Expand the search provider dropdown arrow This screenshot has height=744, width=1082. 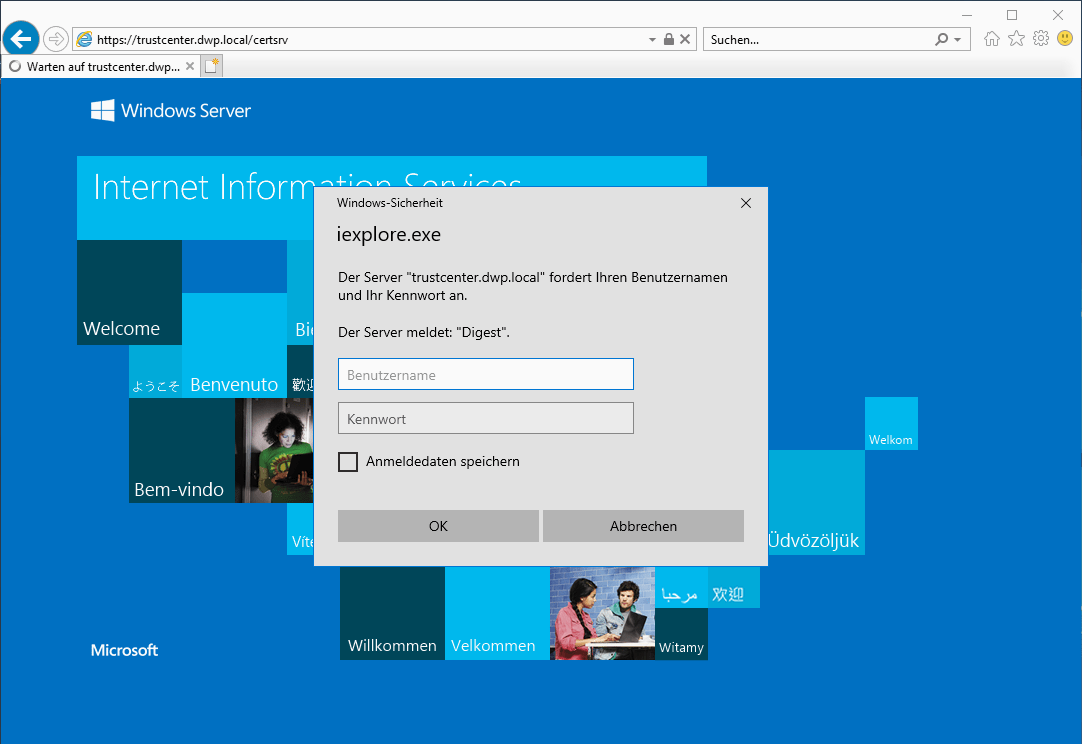point(957,40)
